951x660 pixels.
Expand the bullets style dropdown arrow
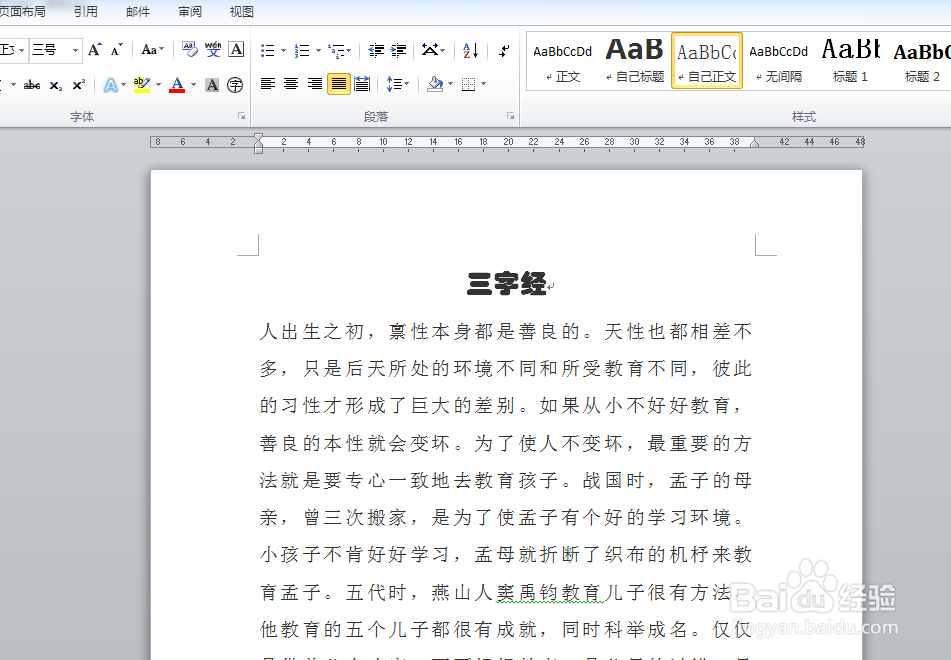283,51
